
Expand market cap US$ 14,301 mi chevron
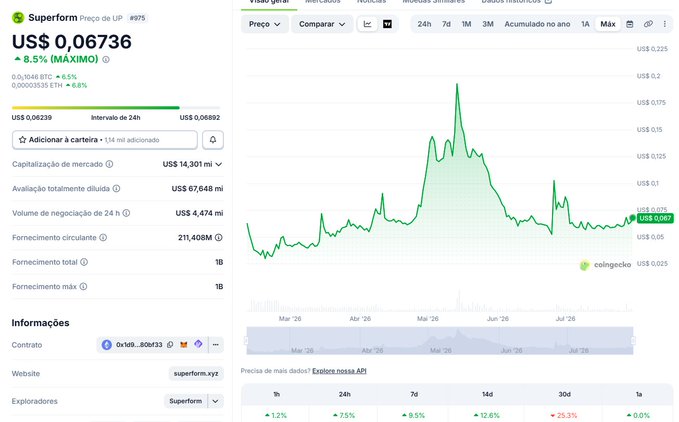point(219,164)
